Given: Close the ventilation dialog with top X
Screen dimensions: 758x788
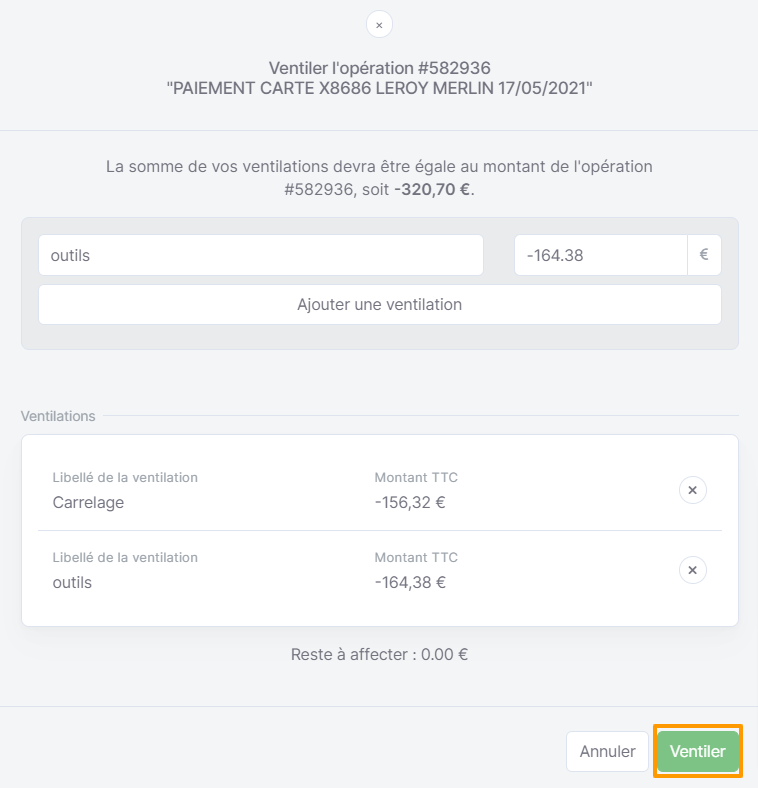Looking at the screenshot, I should [x=379, y=25].
